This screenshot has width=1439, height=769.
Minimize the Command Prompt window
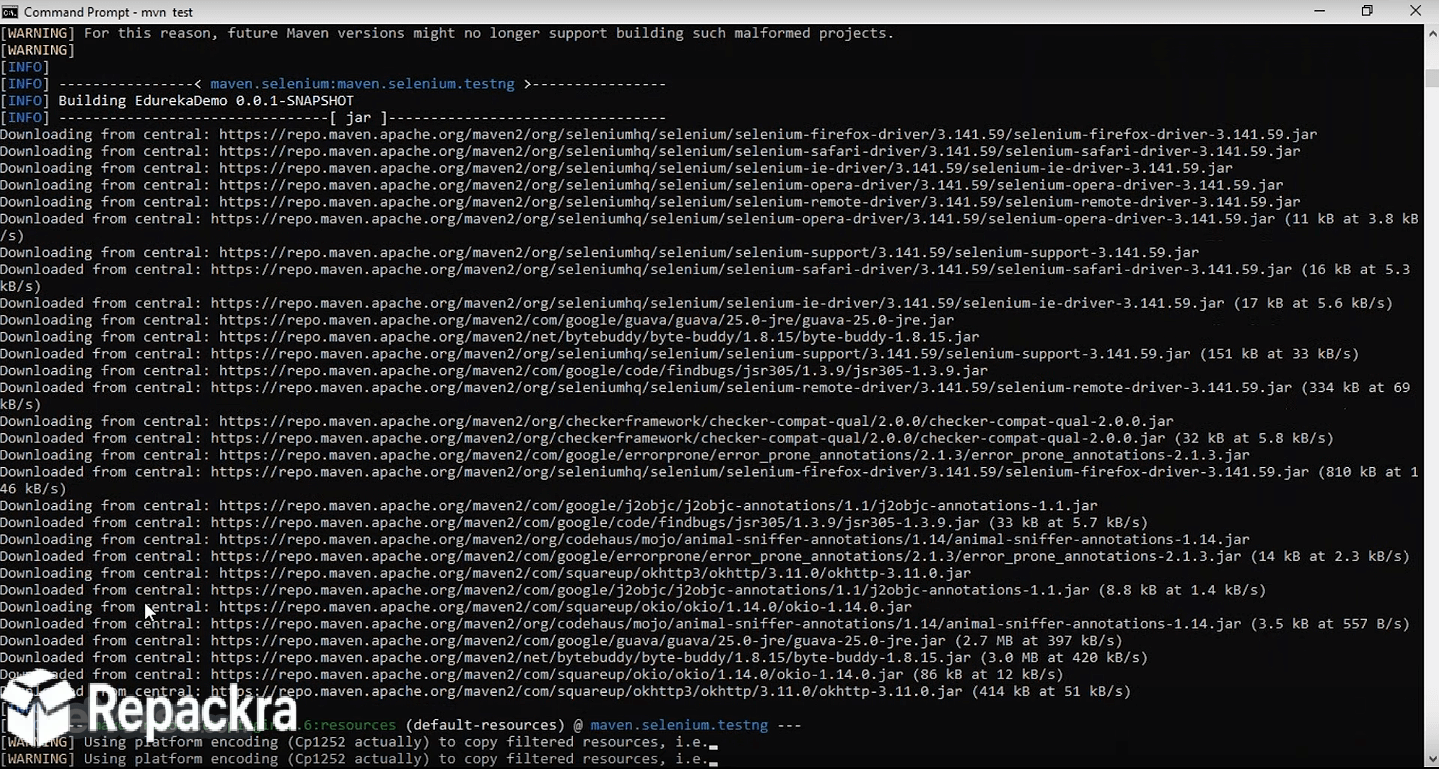[1320, 11]
